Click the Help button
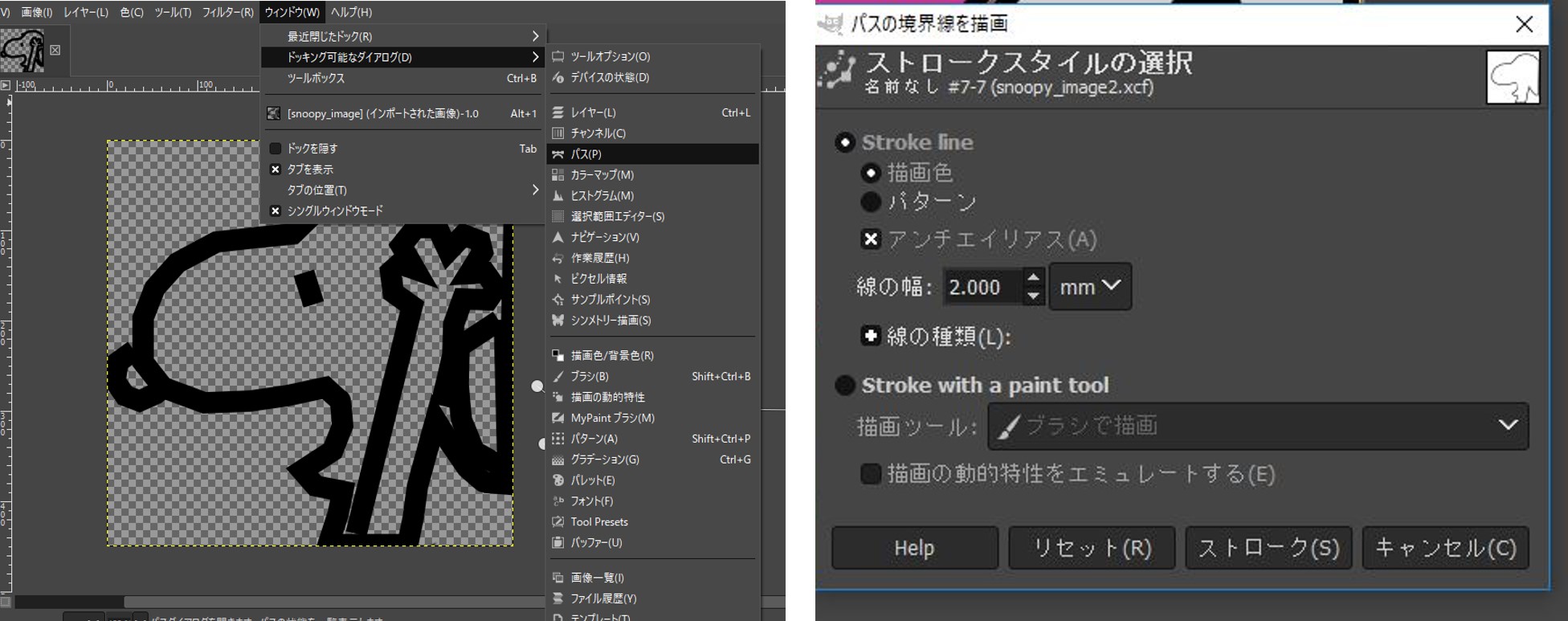The height and width of the screenshot is (621, 1568). pyautogui.click(x=915, y=548)
